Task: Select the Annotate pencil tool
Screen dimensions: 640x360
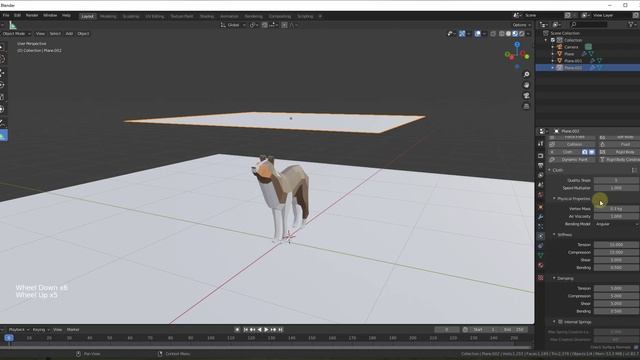Action: 3,122
